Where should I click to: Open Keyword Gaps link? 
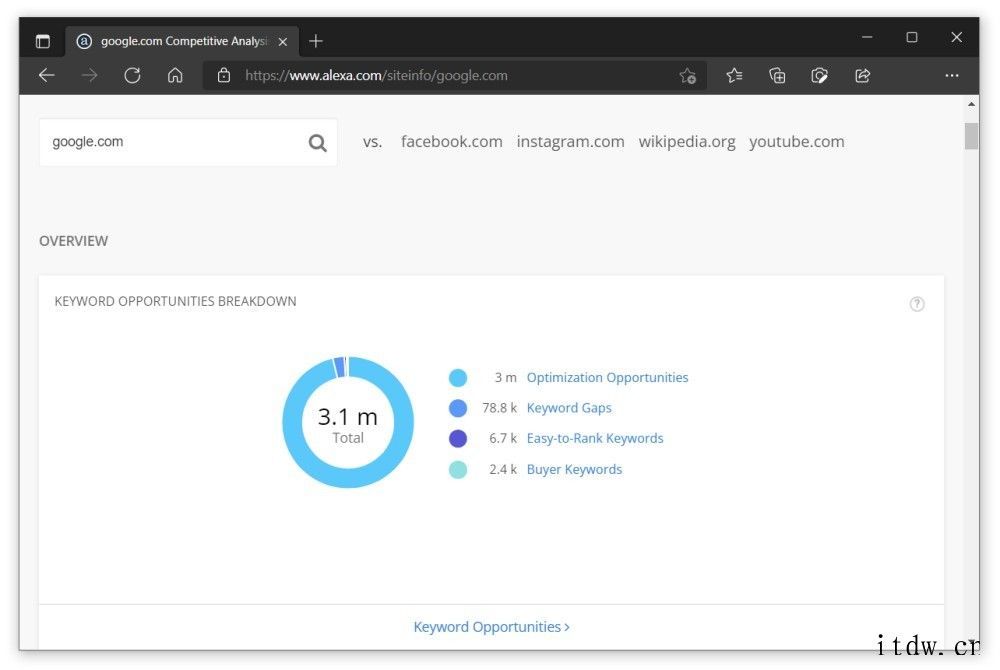[569, 408]
